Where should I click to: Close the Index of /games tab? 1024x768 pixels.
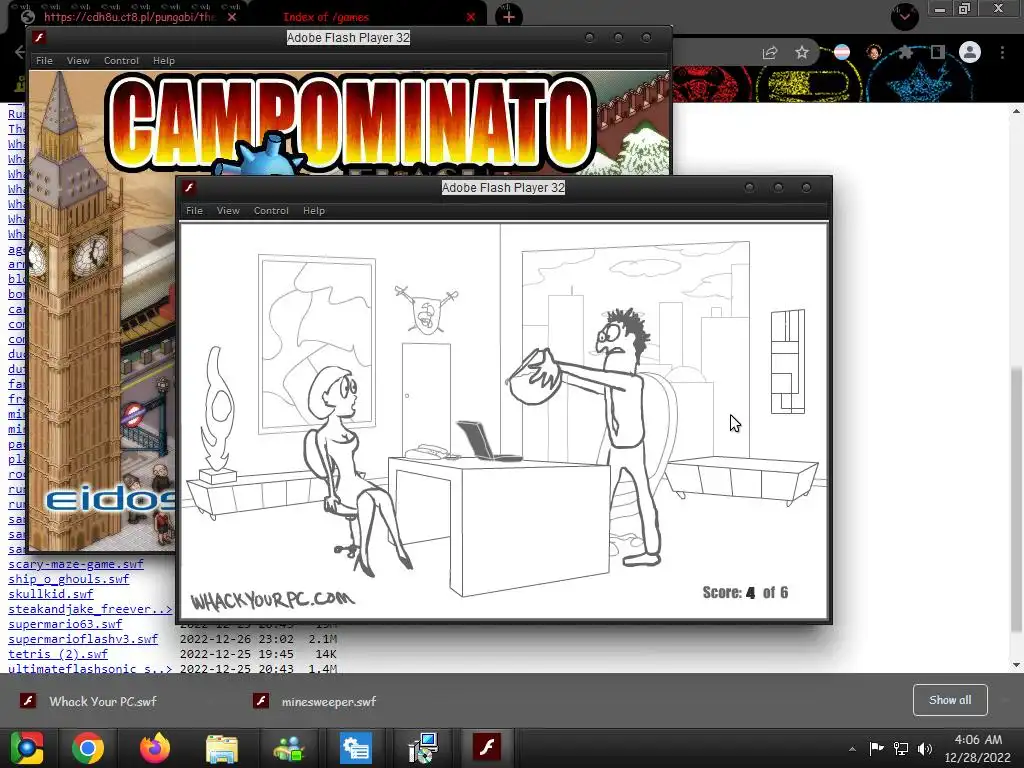tap(471, 17)
